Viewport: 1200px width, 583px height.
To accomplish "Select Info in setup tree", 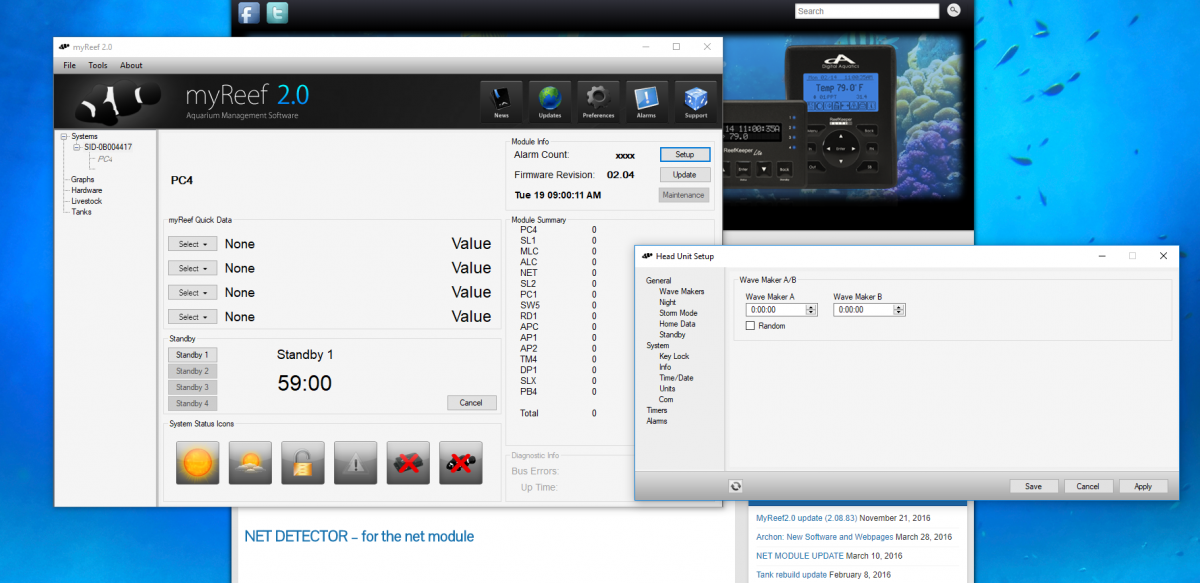I will click(x=665, y=367).
